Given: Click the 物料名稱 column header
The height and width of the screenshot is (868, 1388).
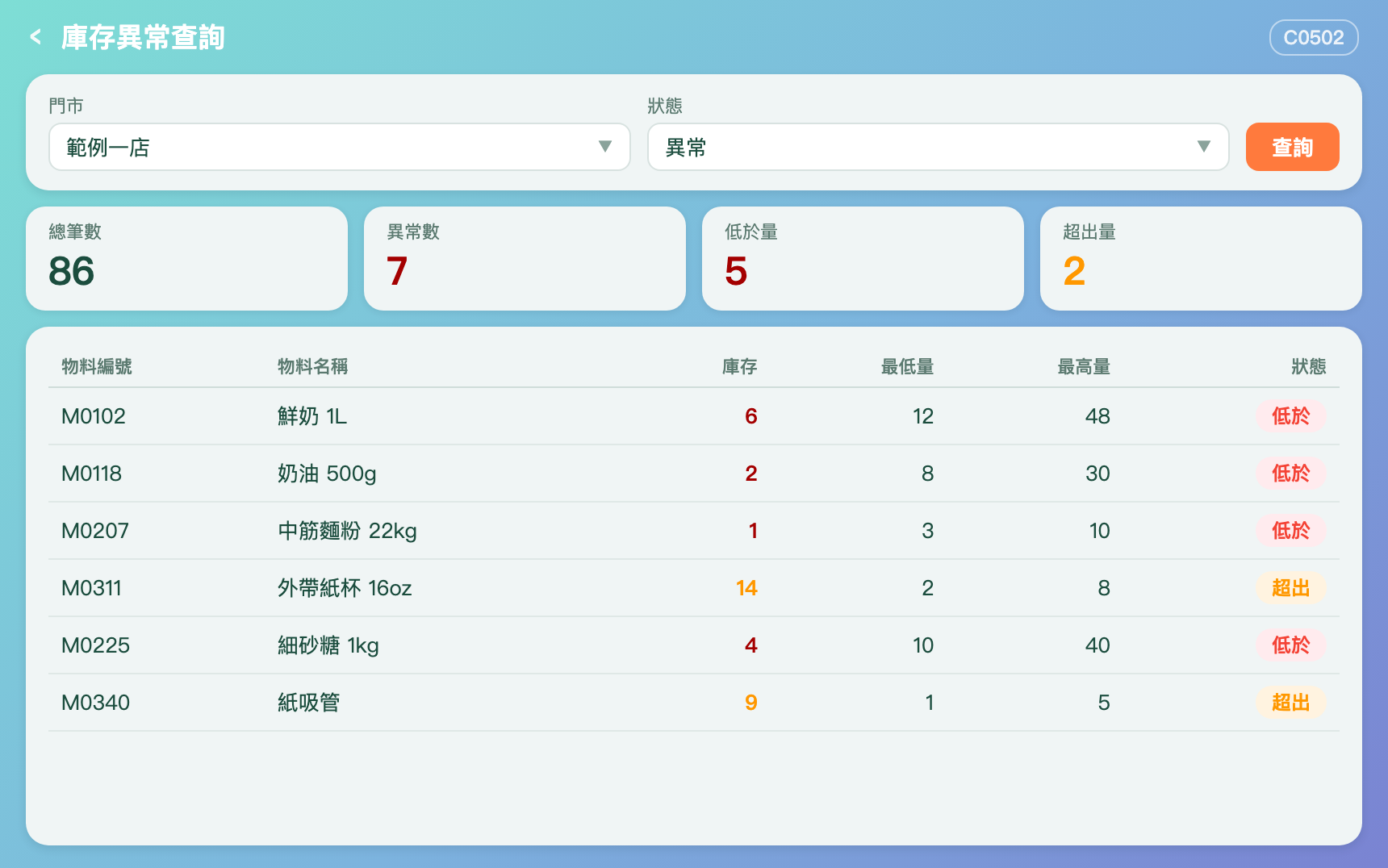Looking at the screenshot, I should coord(313,366).
